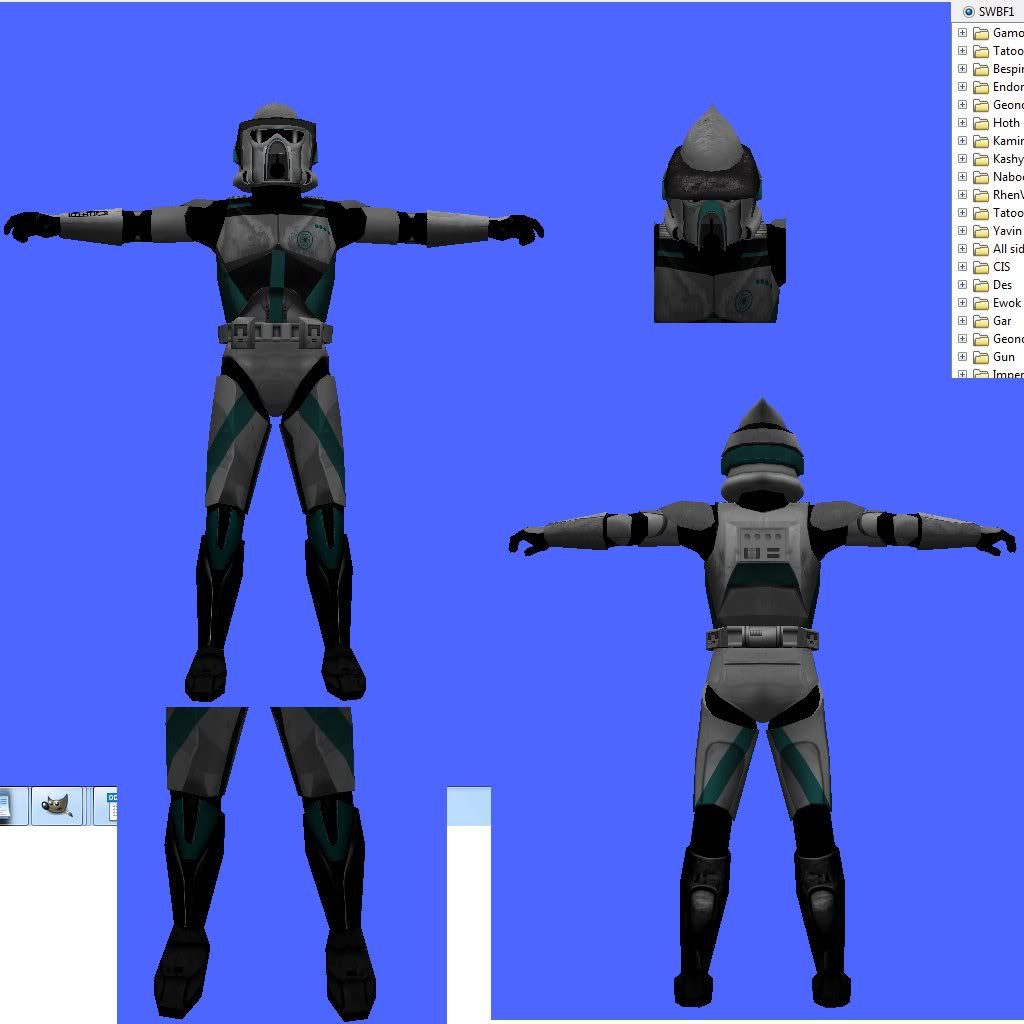Expand the RhenV tree node

pos(962,194)
